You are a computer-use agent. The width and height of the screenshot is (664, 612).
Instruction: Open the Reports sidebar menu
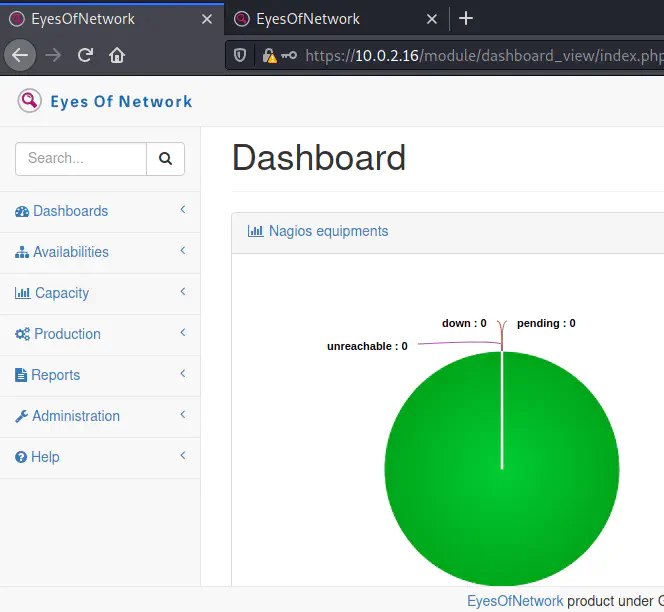pyautogui.click(x=55, y=375)
